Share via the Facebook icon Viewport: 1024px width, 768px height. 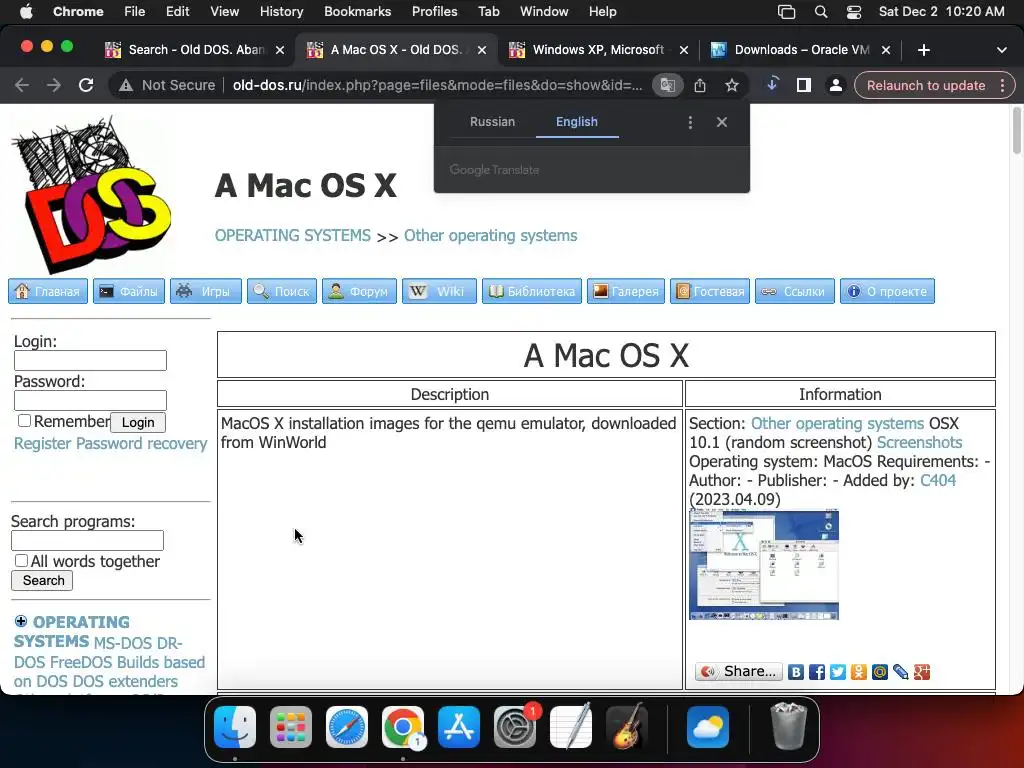tap(816, 672)
